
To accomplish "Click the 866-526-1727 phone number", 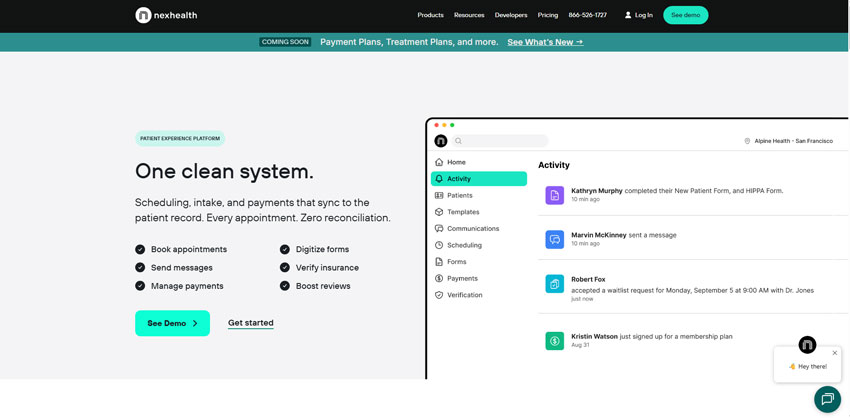I will 588,15.
